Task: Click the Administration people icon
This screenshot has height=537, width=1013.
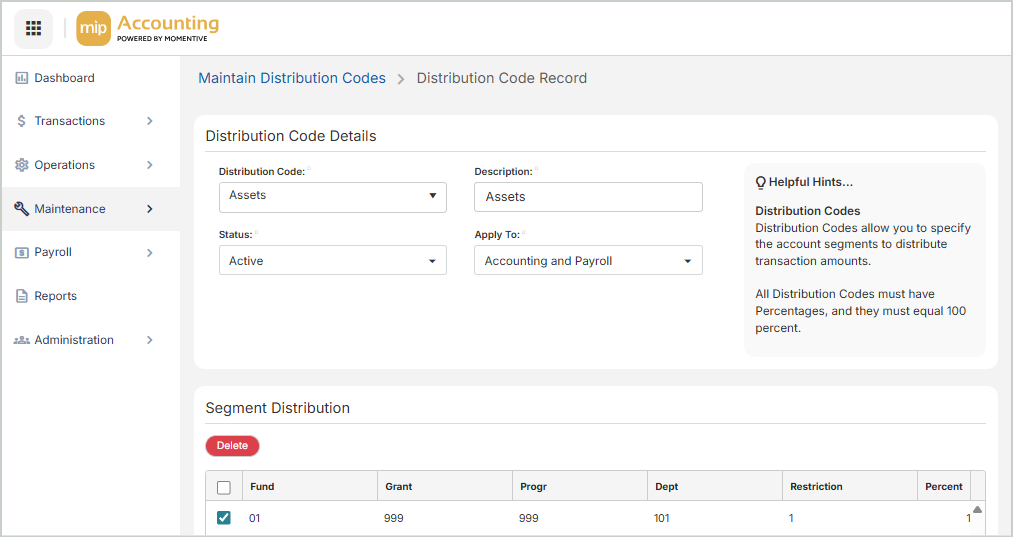Action: pos(21,340)
